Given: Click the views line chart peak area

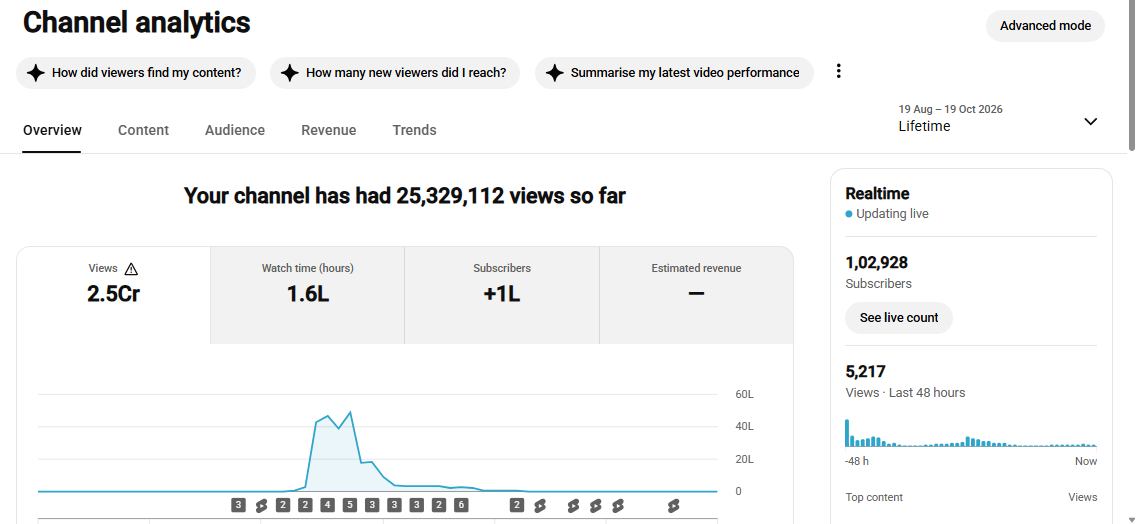Looking at the screenshot, I should point(351,413).
